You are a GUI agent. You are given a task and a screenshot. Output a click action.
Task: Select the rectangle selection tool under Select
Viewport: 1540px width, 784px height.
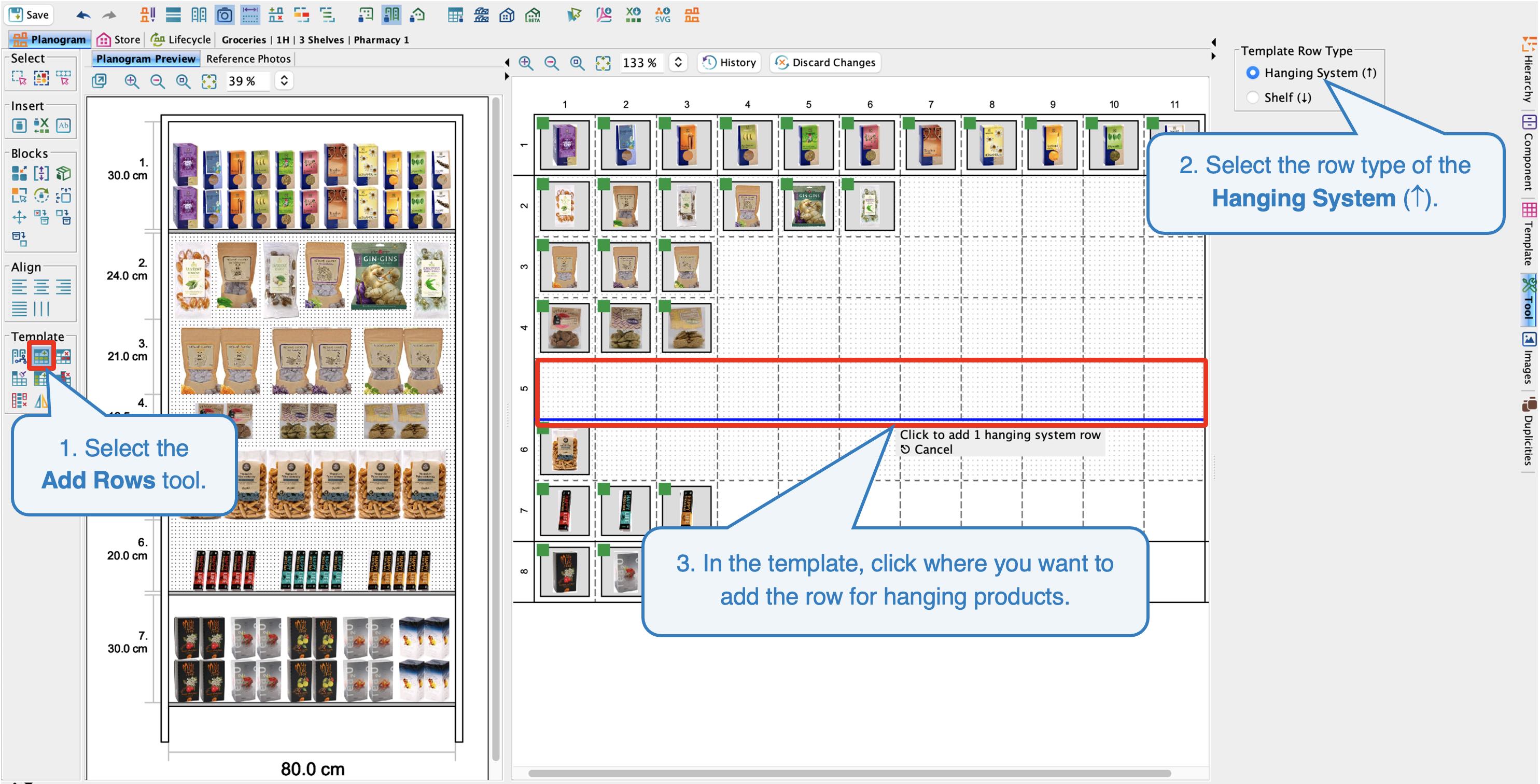(19, 78)
